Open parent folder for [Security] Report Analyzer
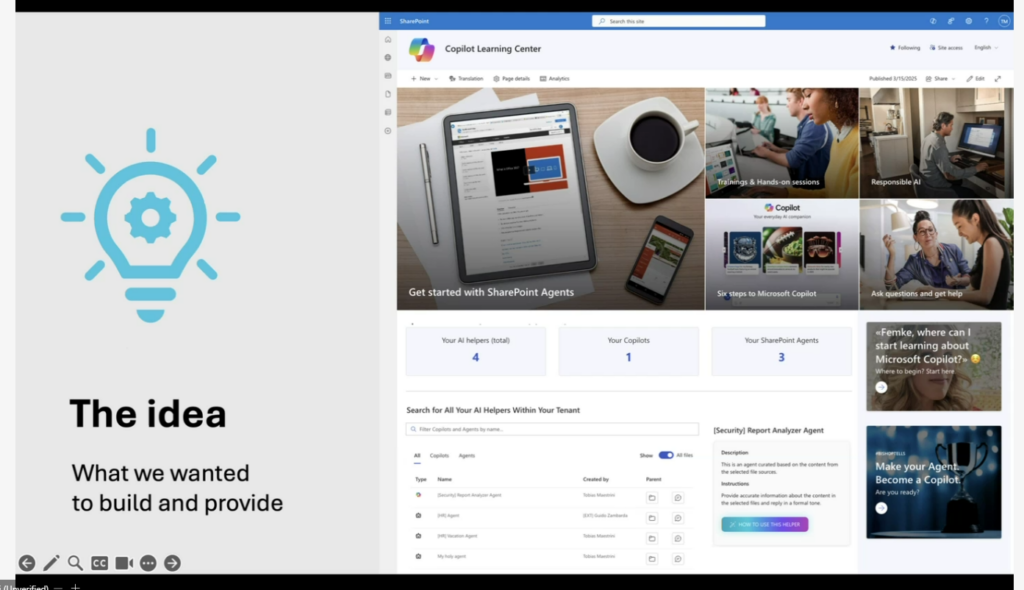 (x=652, y=498)
